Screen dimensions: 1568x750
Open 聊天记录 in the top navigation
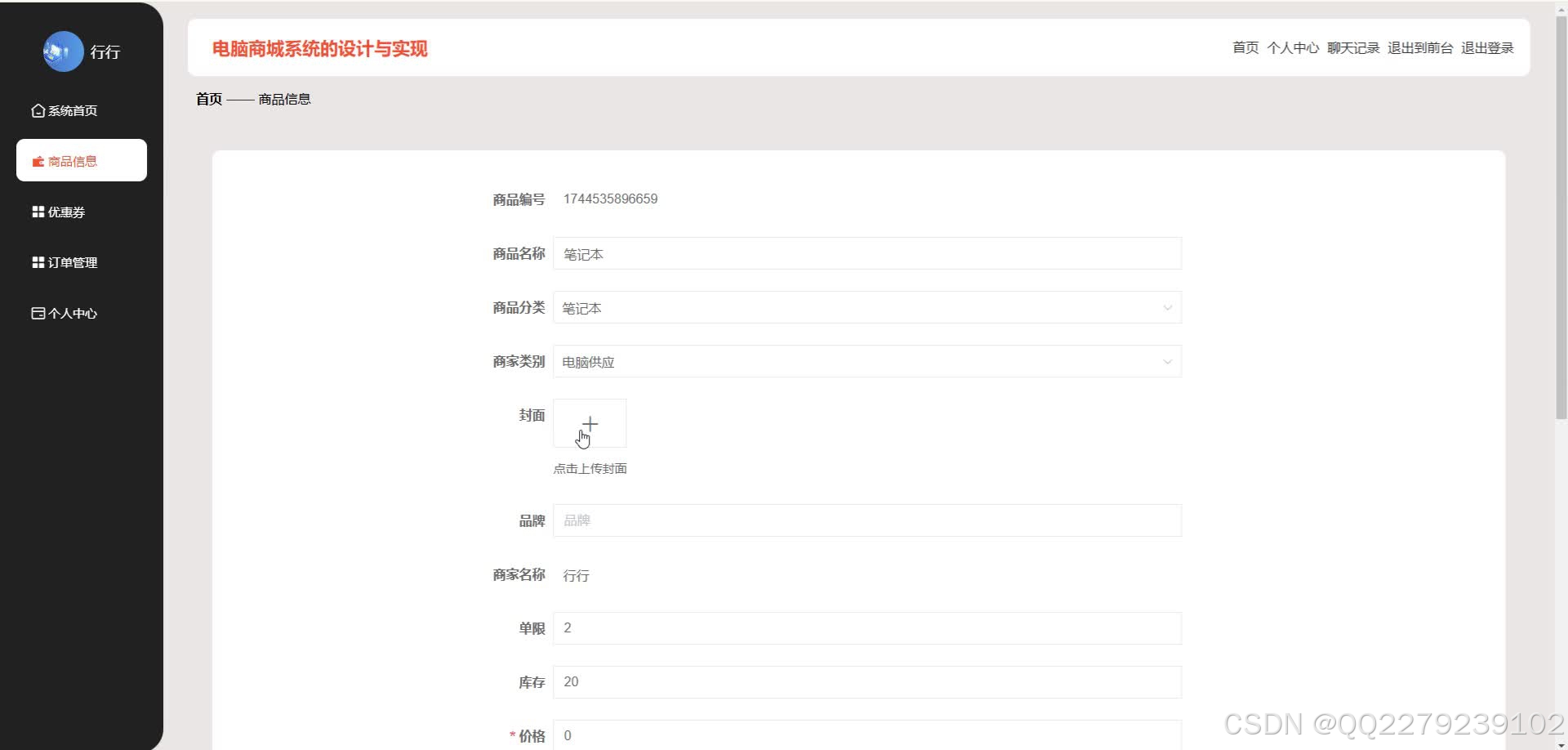(1353, 47)
